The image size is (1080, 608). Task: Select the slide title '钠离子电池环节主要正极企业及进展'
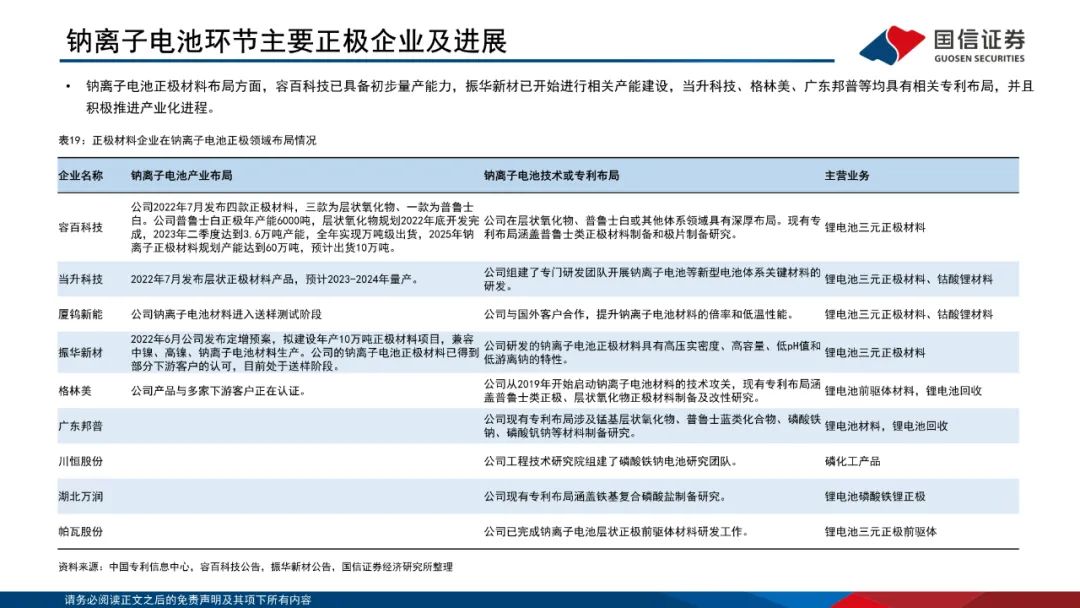287,41
